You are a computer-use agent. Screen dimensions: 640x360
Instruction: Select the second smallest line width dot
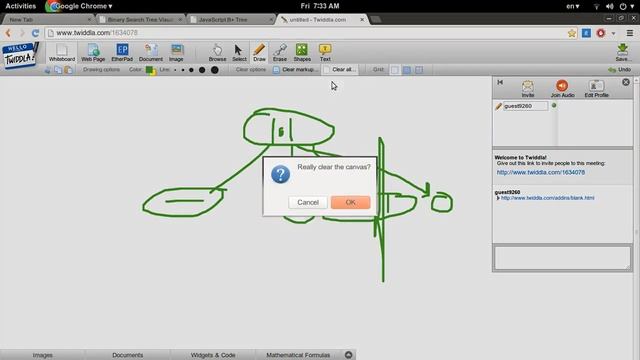[x=182, y=70]
